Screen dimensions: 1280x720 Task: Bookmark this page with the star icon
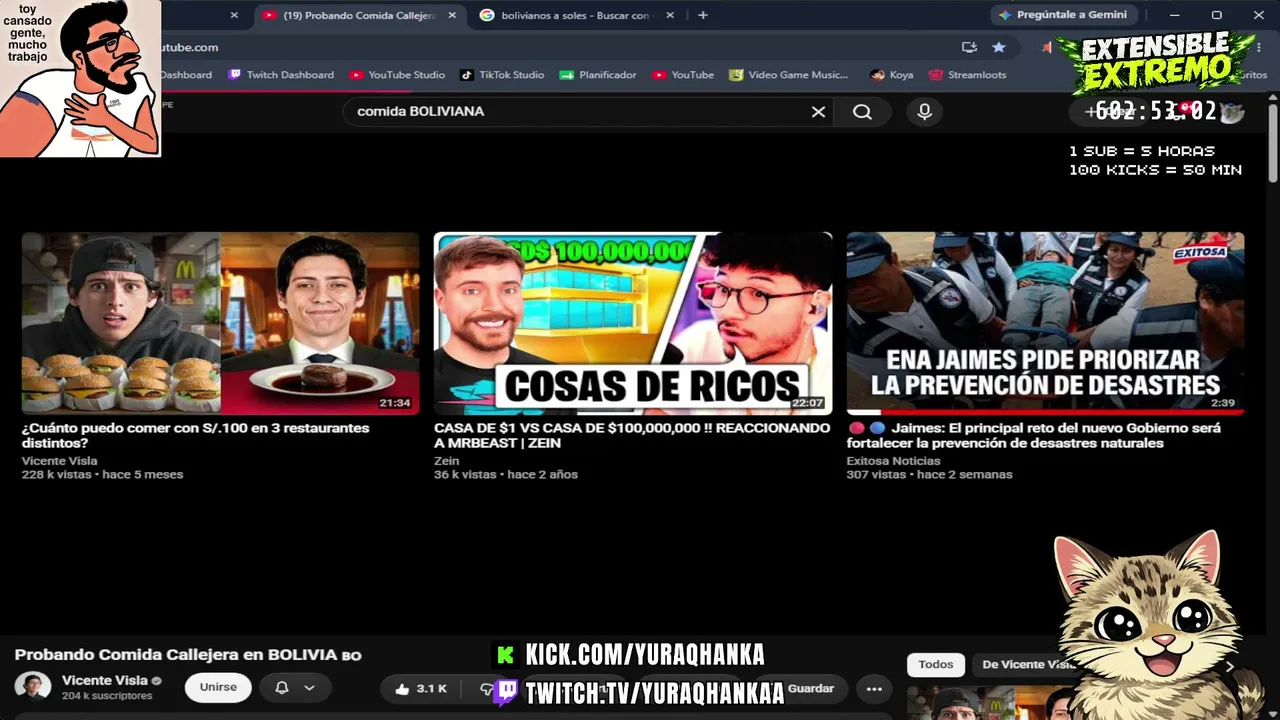[x=998, y=47]
